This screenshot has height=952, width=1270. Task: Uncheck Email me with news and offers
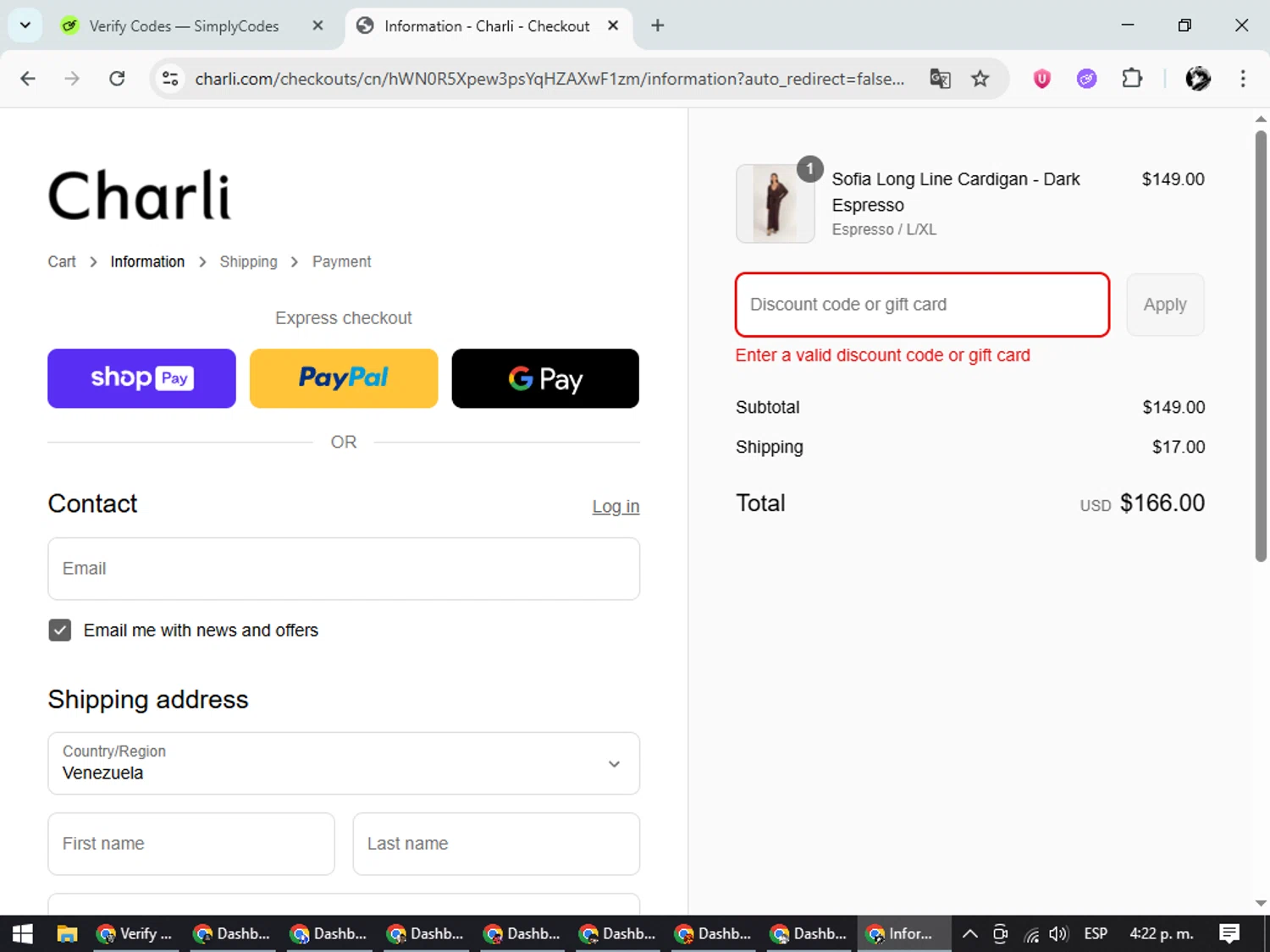(x=60, y=630)
